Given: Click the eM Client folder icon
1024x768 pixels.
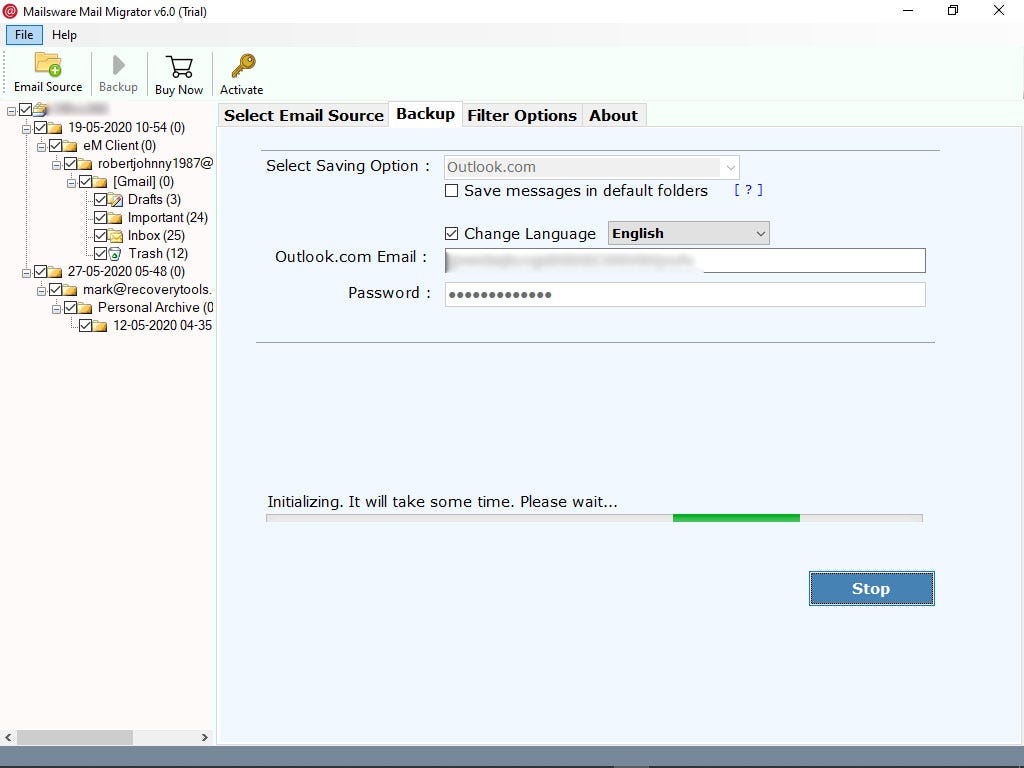Looking at the screenshot, I should coord(70,146).
